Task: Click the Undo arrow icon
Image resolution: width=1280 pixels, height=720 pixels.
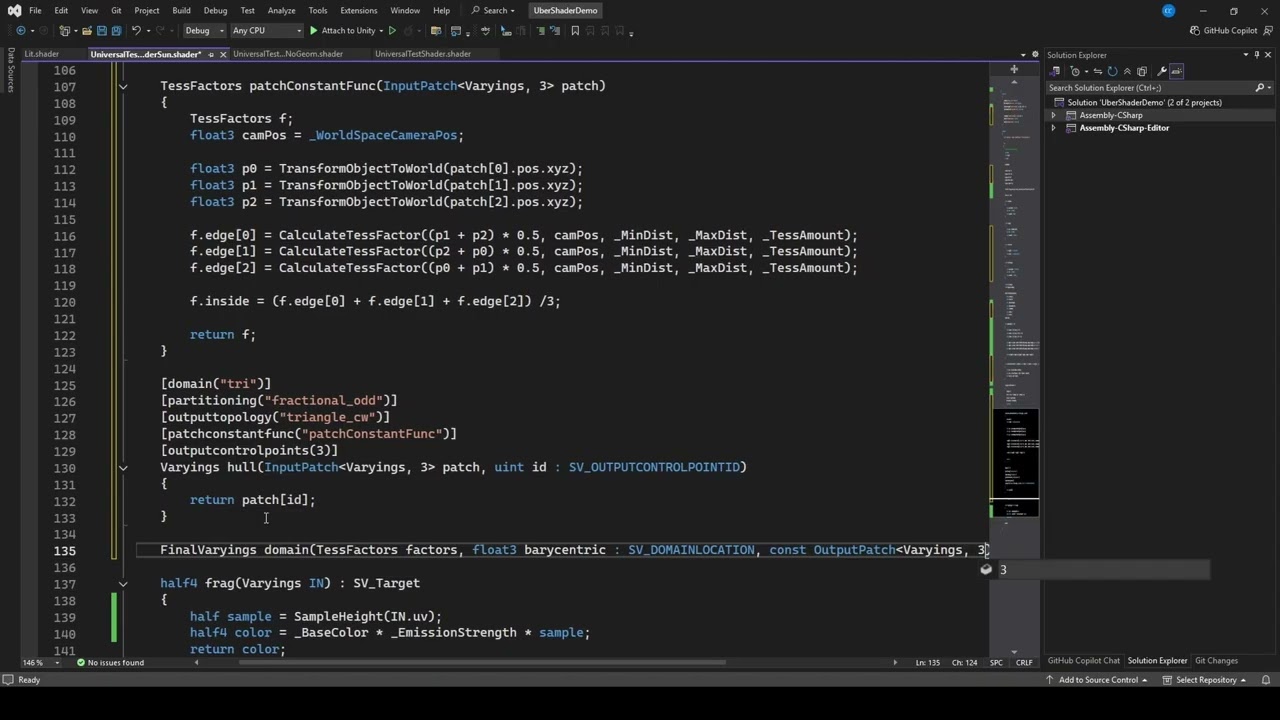Action: click(136, 31)
